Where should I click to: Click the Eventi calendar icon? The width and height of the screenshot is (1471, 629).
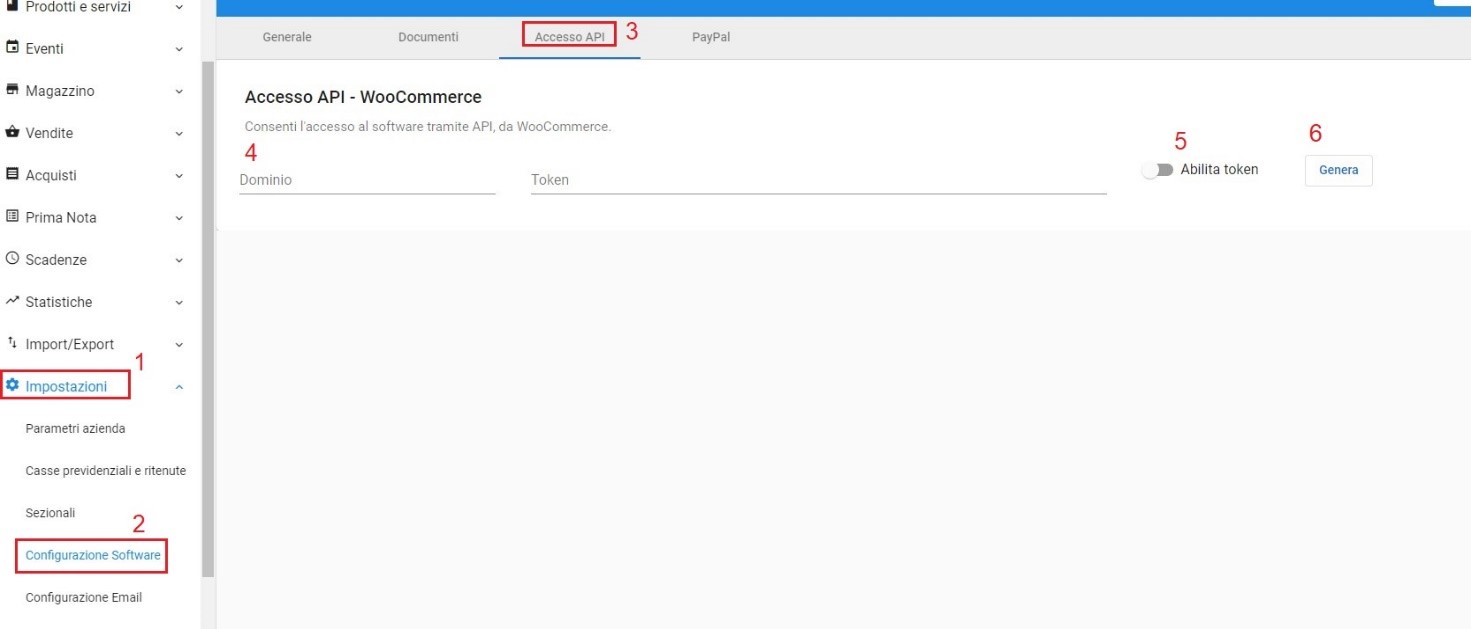pos(13,48)
